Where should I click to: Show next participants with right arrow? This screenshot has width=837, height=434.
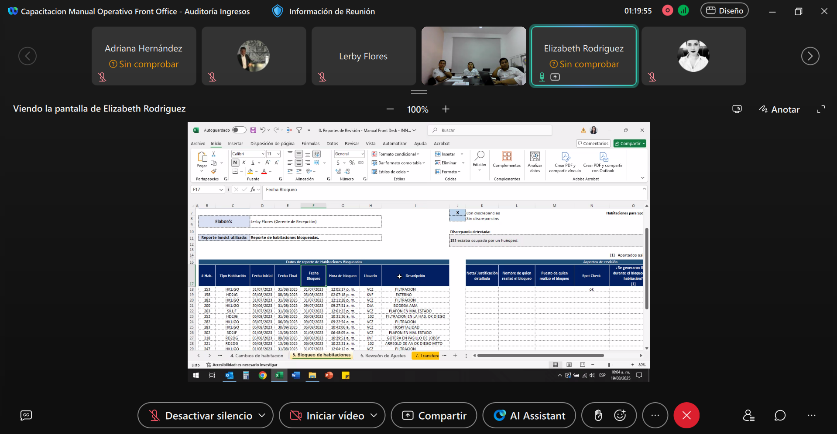tap(808, 56)
